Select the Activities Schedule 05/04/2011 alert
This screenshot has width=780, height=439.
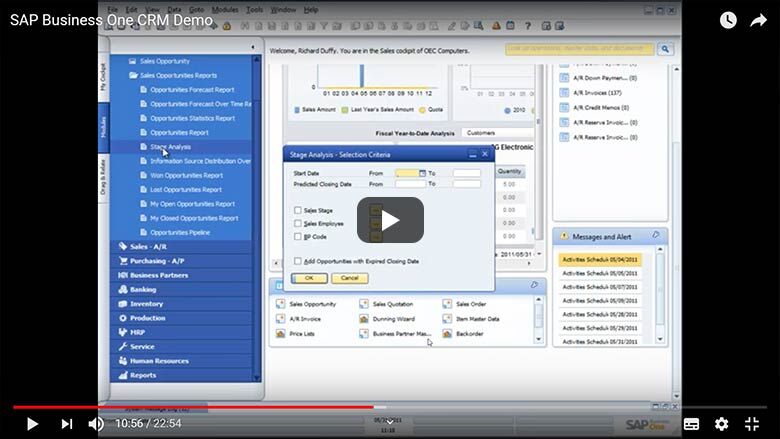click(x=600, y=260)
